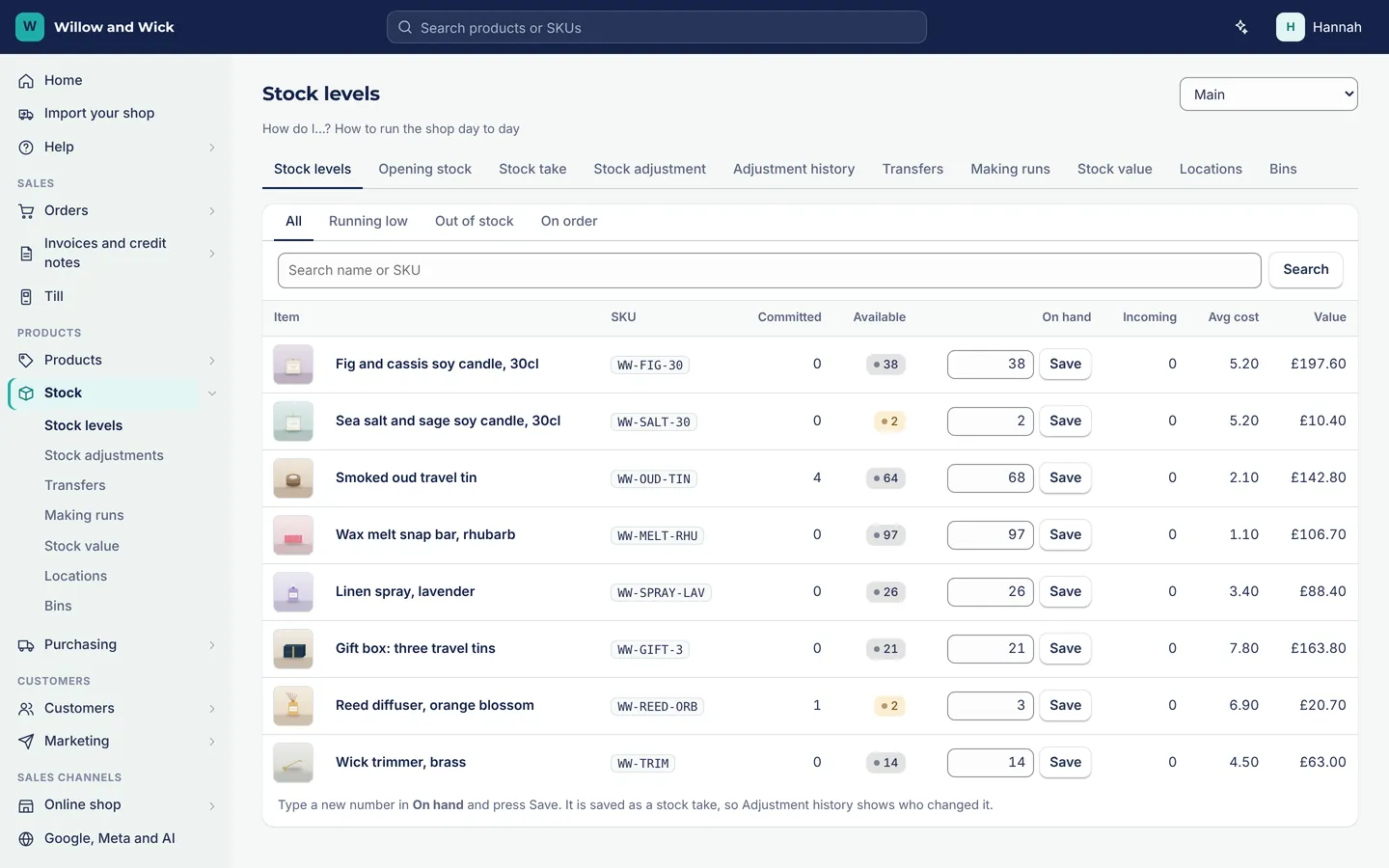Open Purchasing truck icon
The image size is (1389, 868).
tap(26, 645)
